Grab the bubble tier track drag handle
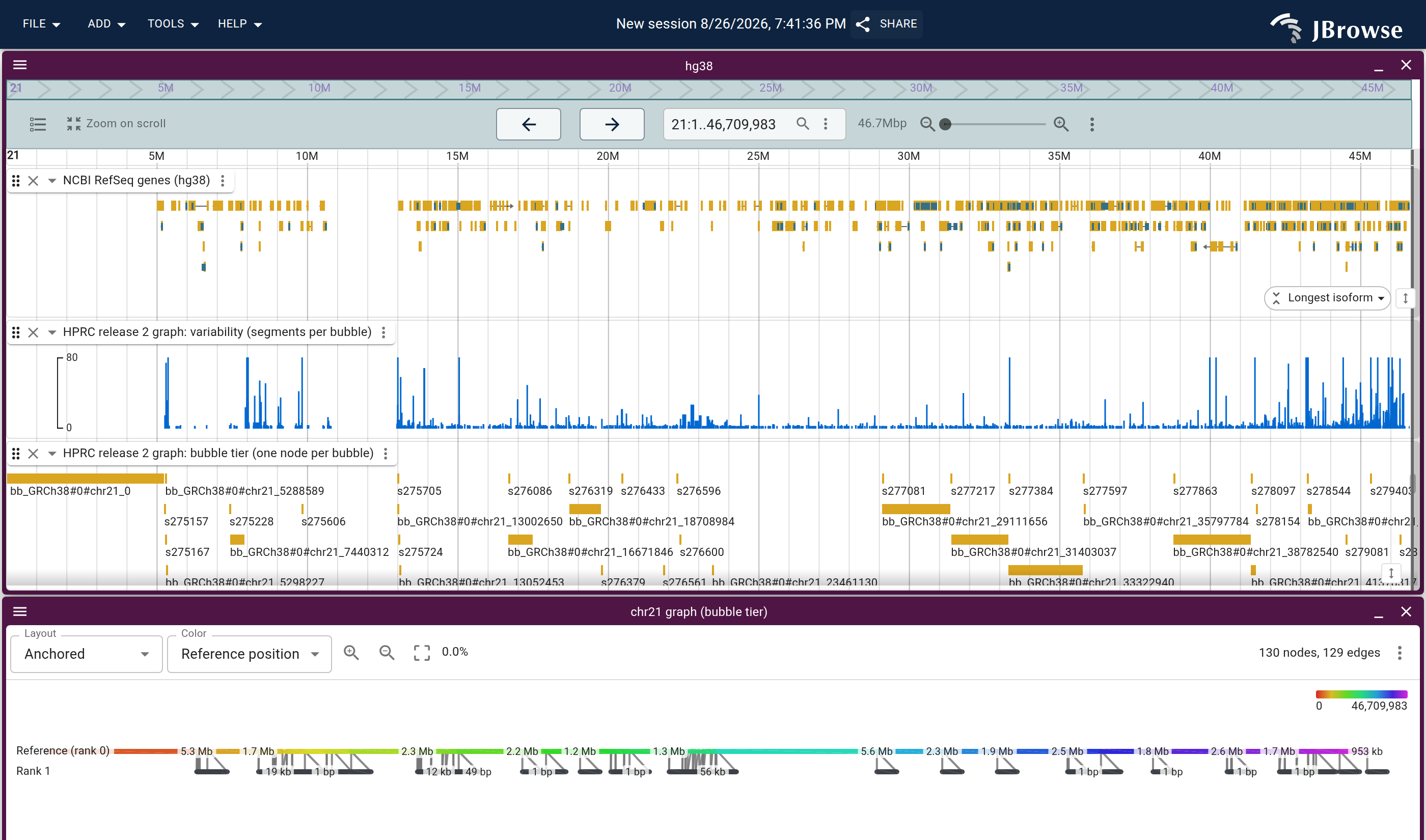1426x840 pixels. tap(16, 454)
